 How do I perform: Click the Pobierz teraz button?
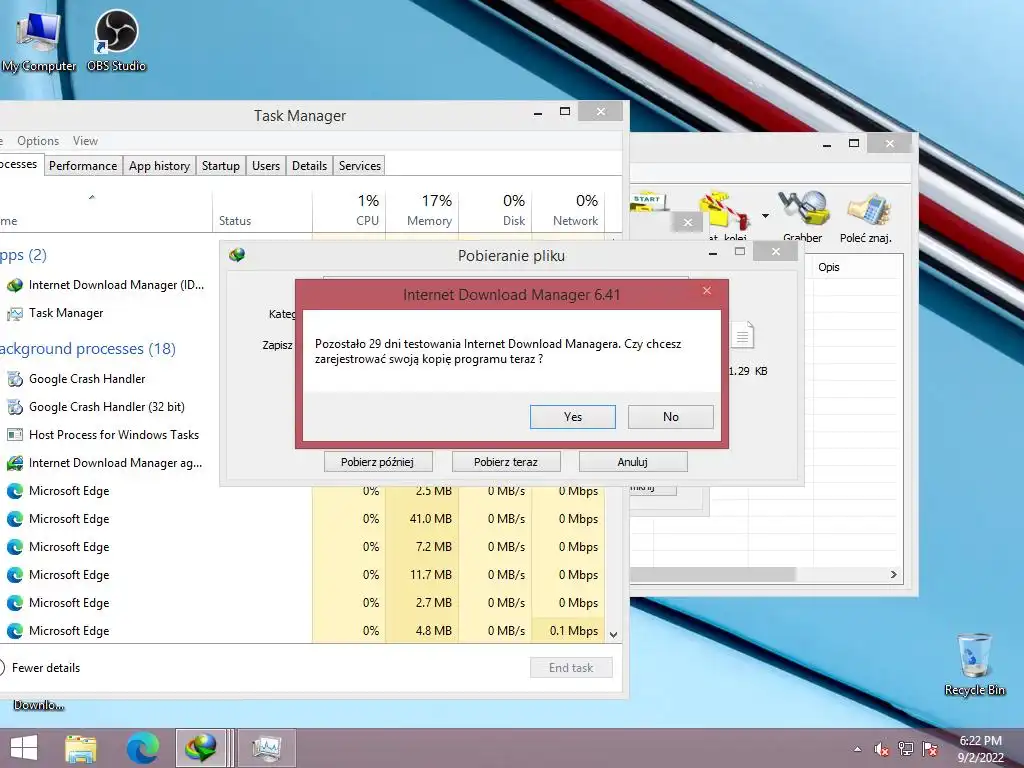[506, 462]
